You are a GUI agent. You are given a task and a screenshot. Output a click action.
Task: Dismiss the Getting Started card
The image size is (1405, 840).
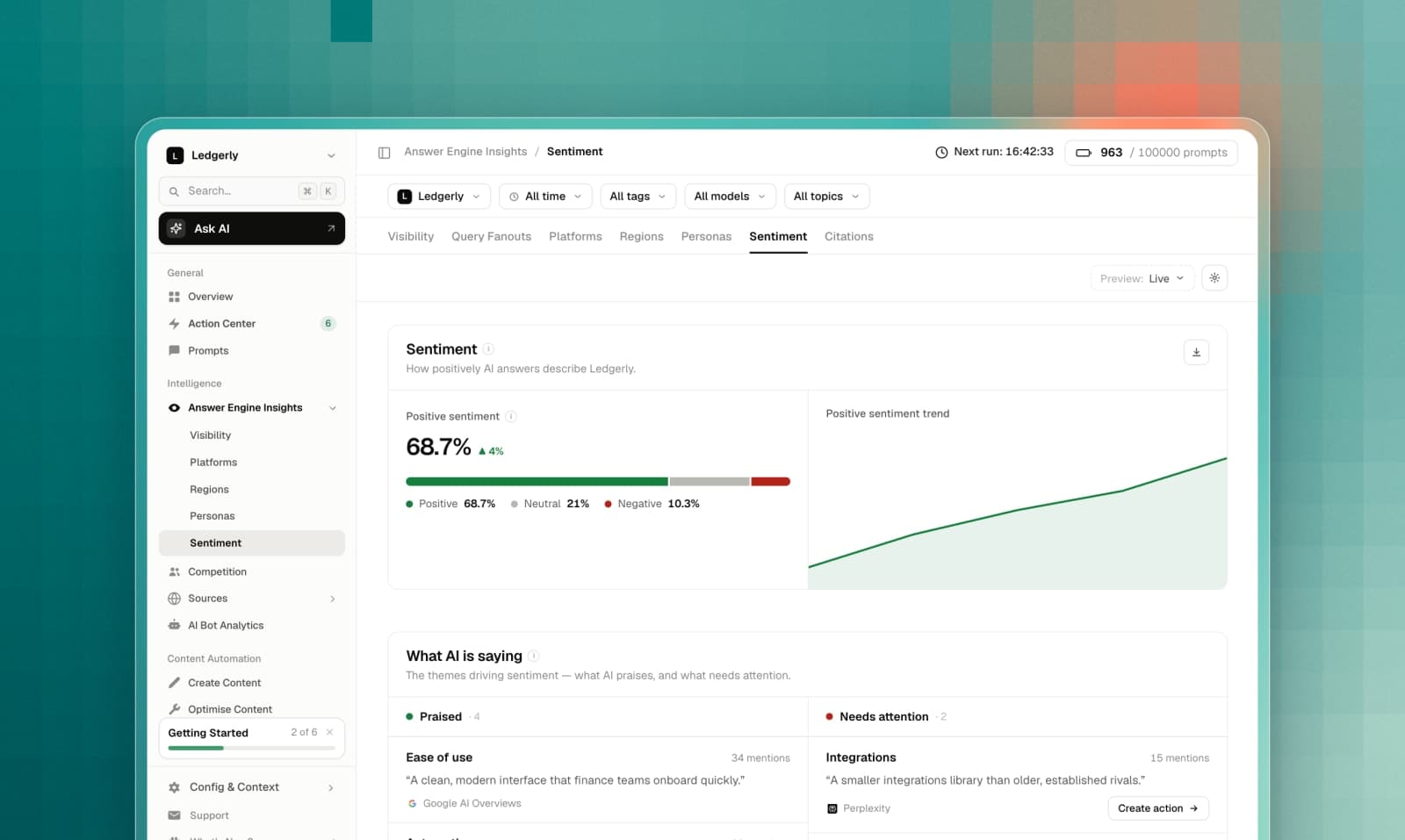[x=330, y=732]
